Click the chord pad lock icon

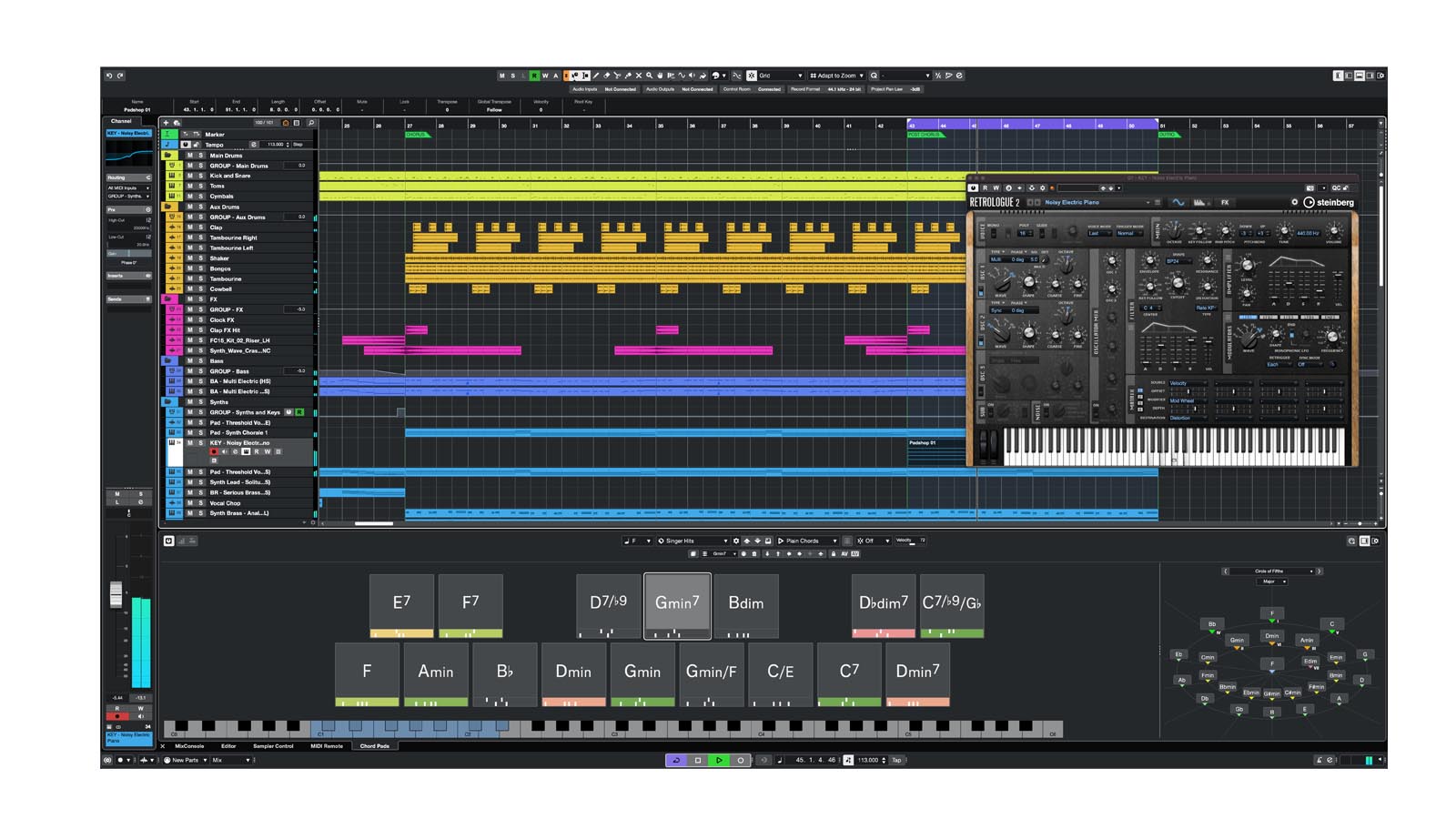[834, 553]
